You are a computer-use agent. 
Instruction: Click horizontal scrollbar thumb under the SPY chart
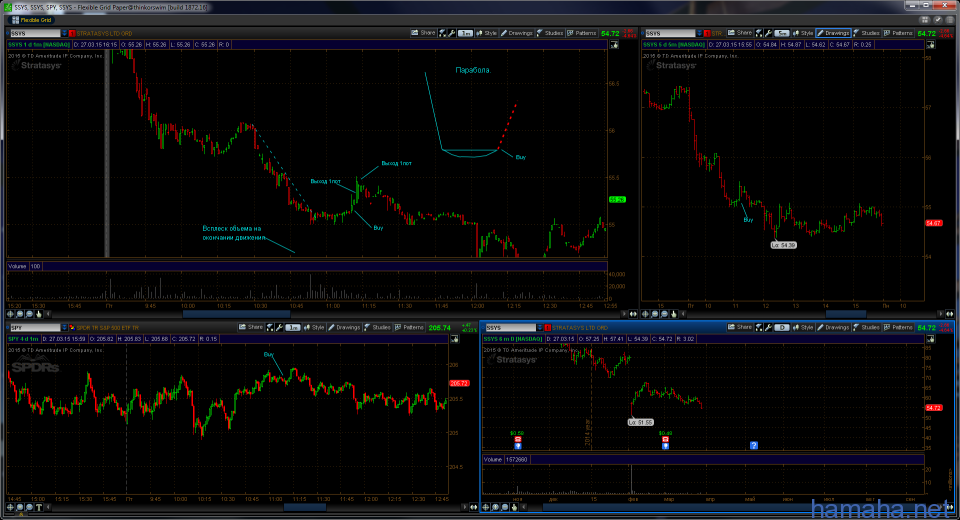305,507
